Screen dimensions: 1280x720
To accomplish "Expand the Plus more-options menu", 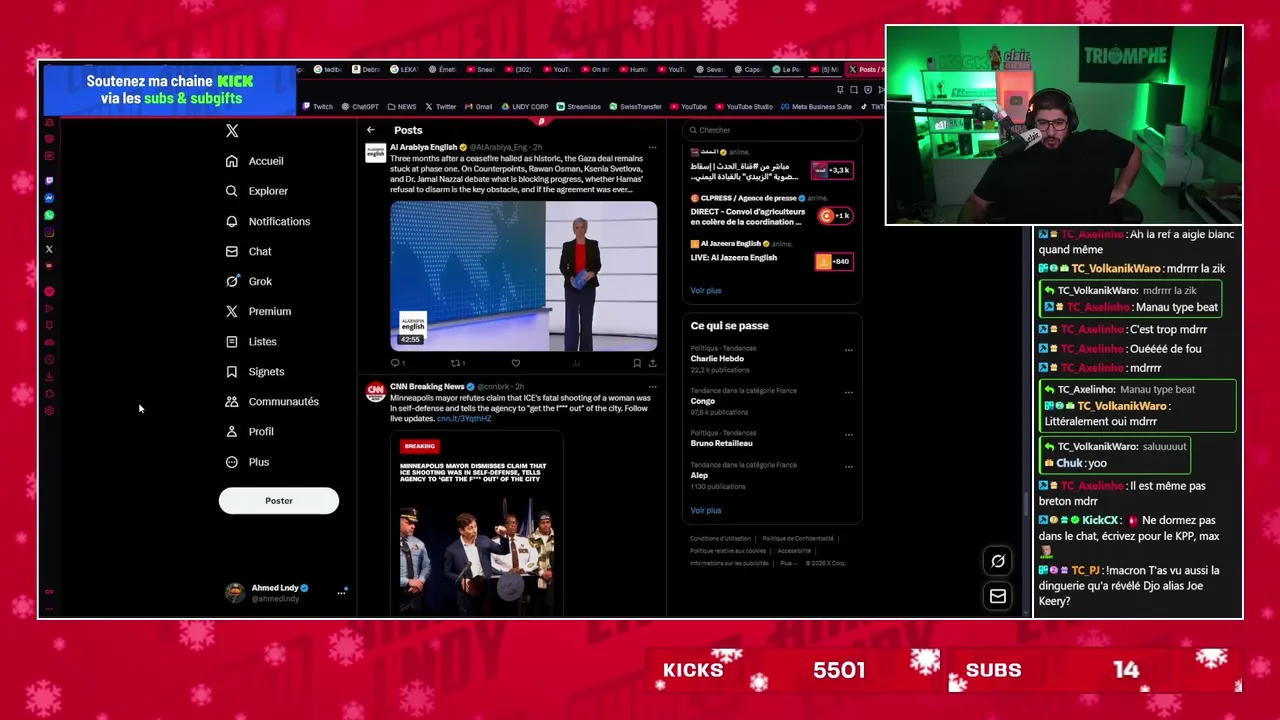I will click(x=248, y=462).
